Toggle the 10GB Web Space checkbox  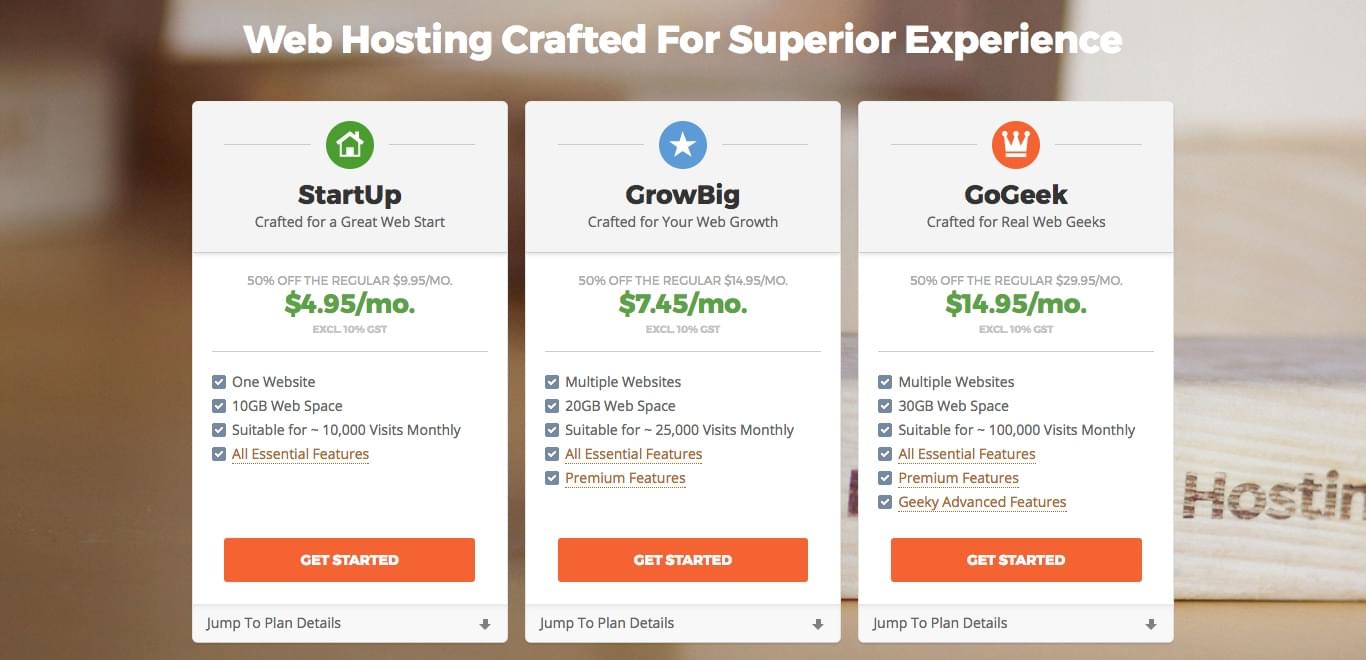(x=219, y=406)
